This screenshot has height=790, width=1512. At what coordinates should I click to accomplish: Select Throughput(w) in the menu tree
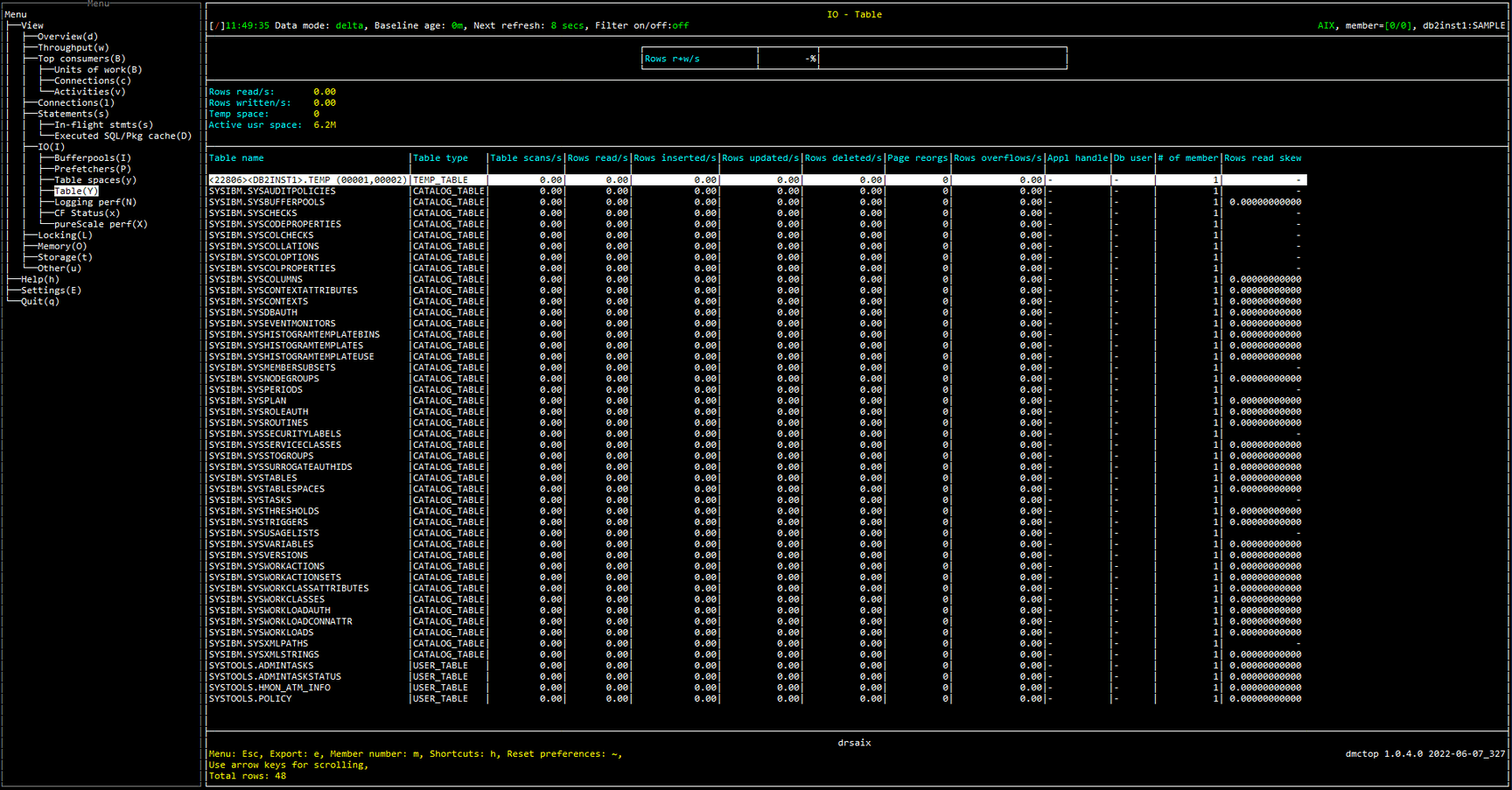coord(73,48)
